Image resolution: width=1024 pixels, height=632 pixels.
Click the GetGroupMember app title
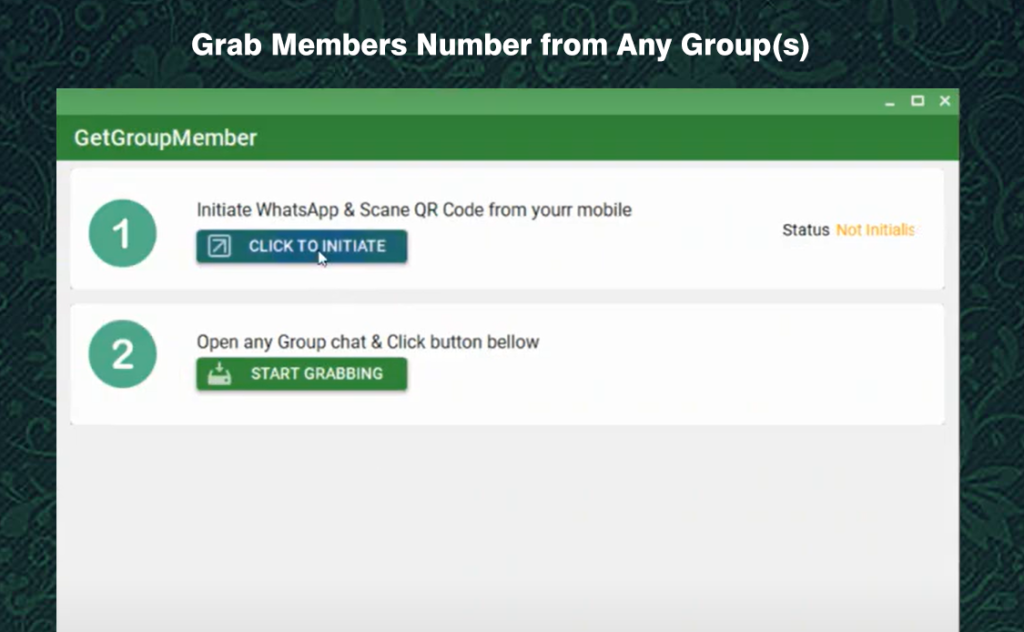[165, 138]
